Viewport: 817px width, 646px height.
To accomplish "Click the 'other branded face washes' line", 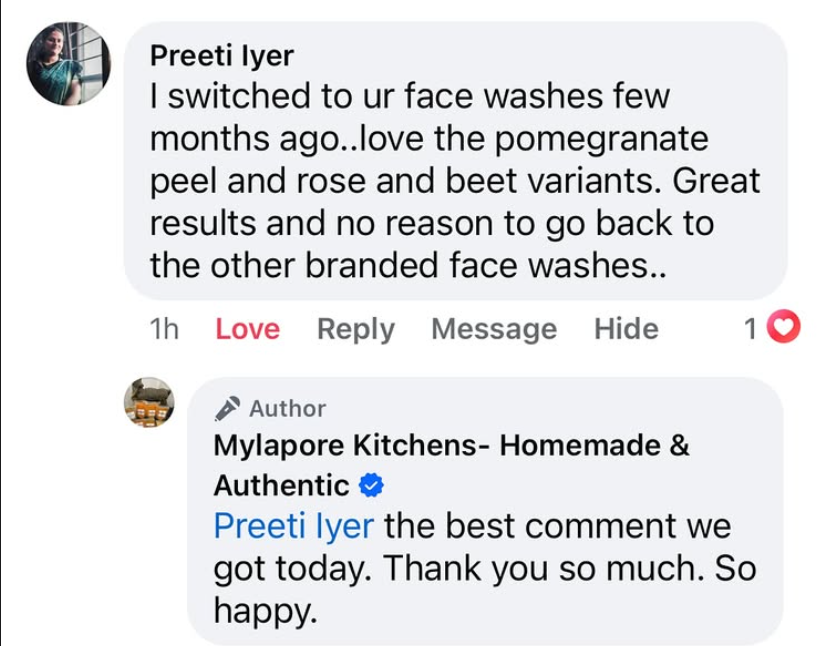I will (407, 266).
